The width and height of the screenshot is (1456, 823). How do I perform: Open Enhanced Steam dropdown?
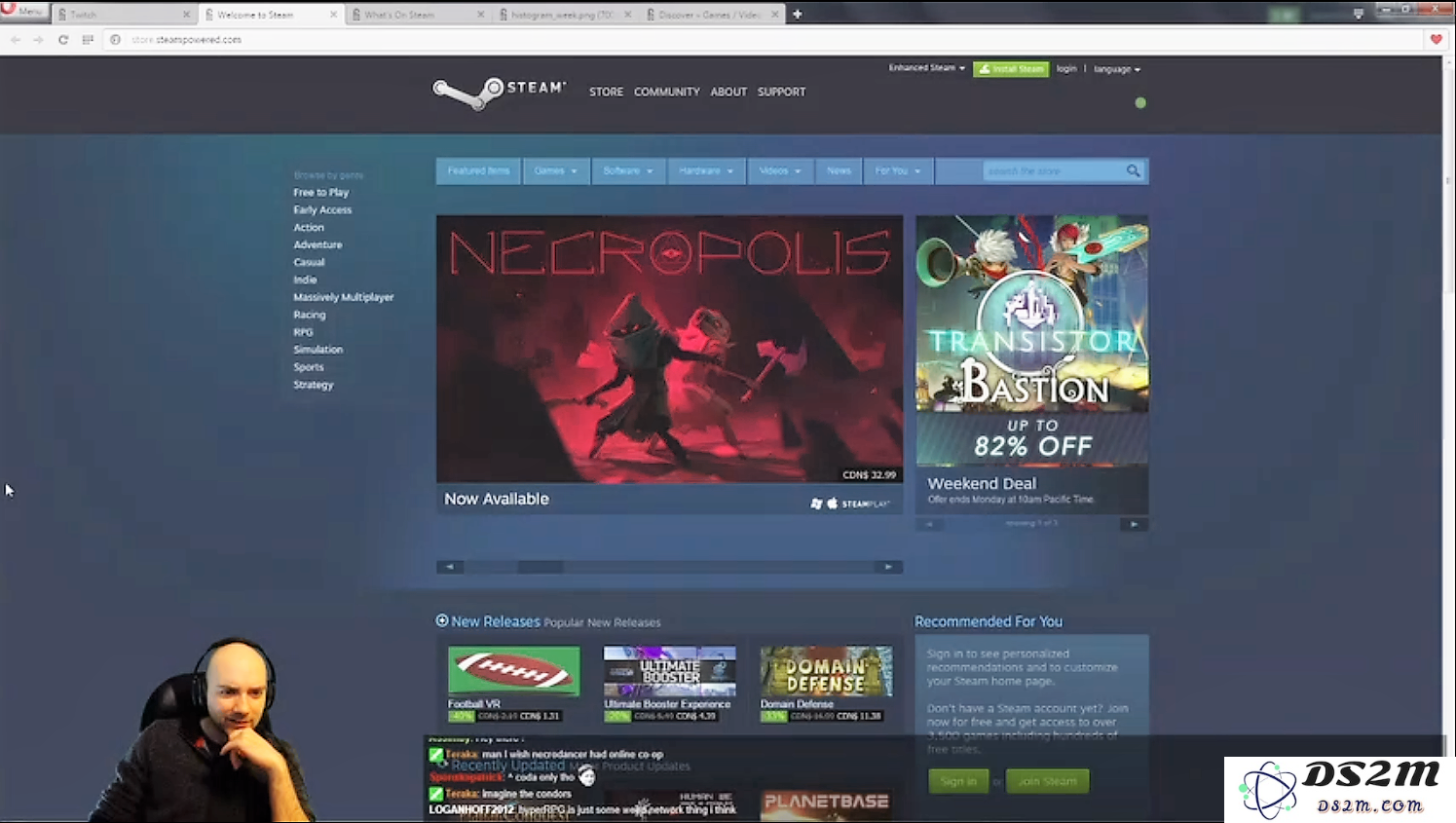click(926, 68)
